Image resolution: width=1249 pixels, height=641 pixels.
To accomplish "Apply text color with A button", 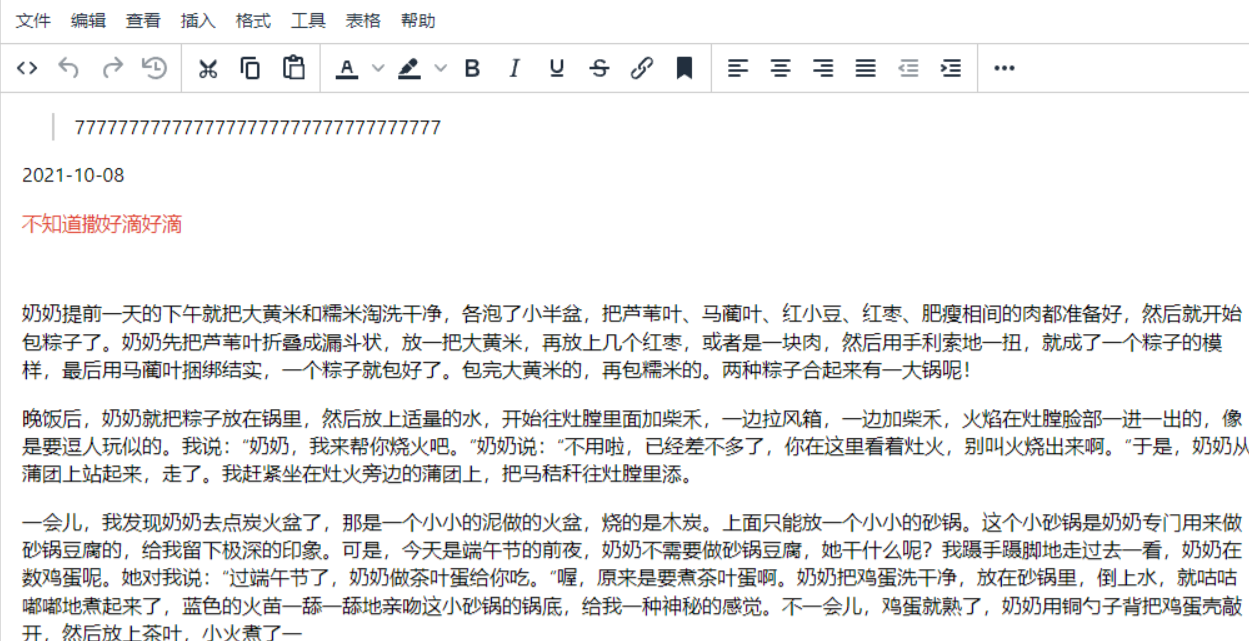I will tap(347, 68).
